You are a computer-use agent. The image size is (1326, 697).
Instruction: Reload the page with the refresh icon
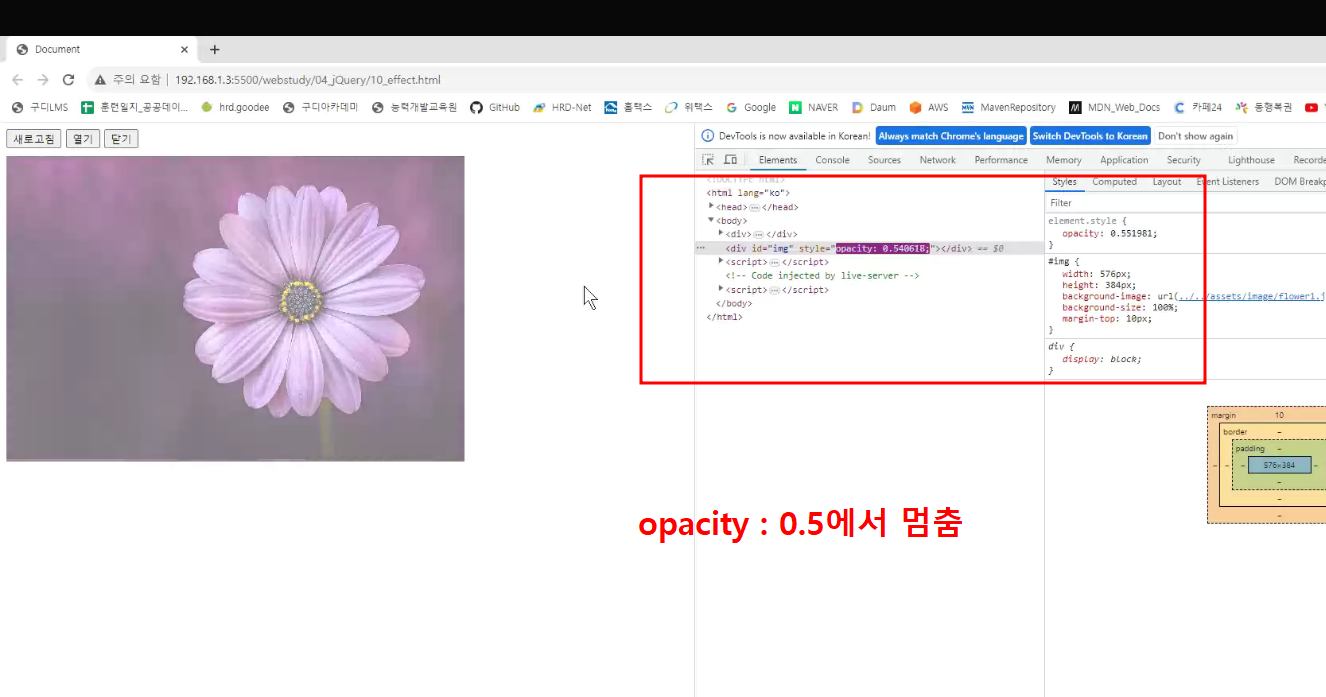click(69, 80)
